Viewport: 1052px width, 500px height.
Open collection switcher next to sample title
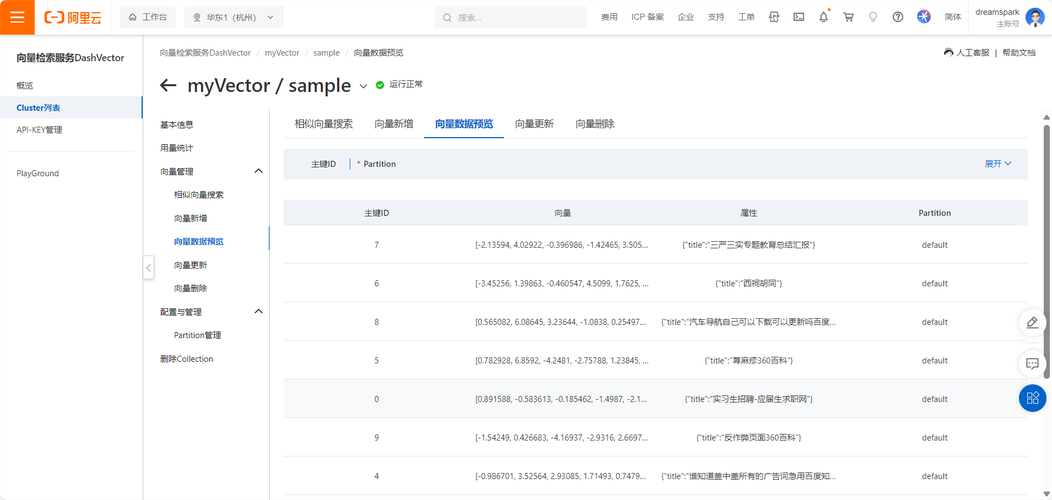tap(364, 86)
